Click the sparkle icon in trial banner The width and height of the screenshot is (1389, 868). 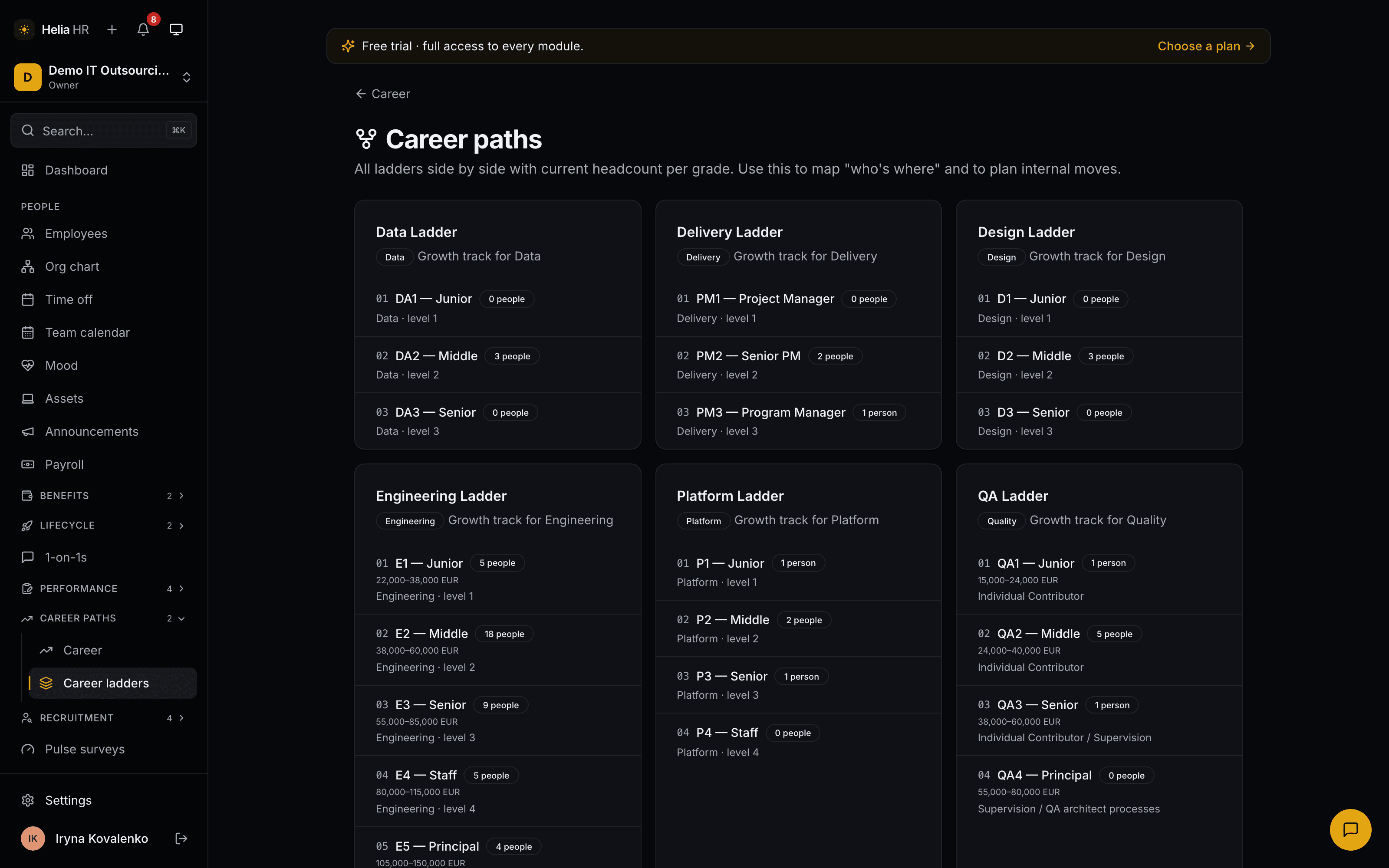coord(348,46)
